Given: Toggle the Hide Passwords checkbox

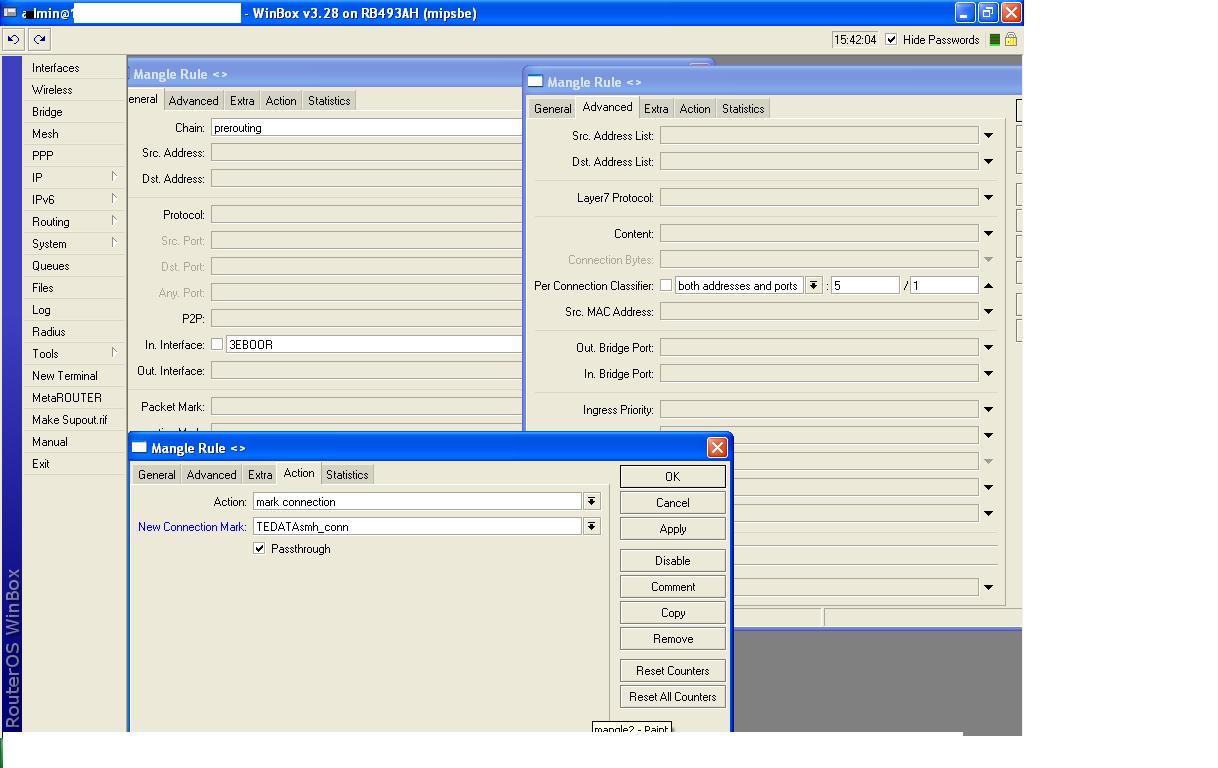Looking at the screenshot, I should (891, 40).
